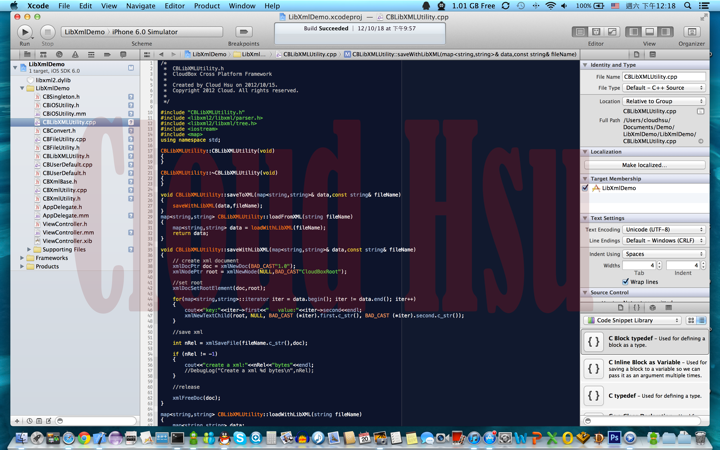The image size is (720, 450).
Task: Open the Code Snippet Library dropdown
Action: (x=632, y=321)
